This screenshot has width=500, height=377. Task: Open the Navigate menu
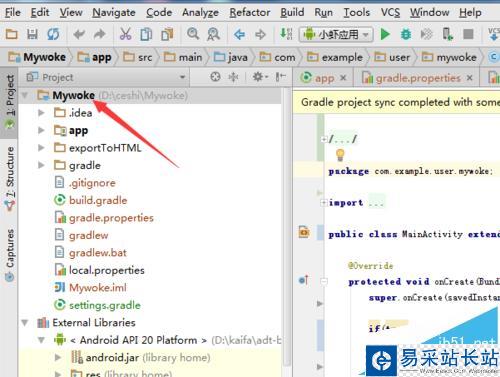coord(114,13)
